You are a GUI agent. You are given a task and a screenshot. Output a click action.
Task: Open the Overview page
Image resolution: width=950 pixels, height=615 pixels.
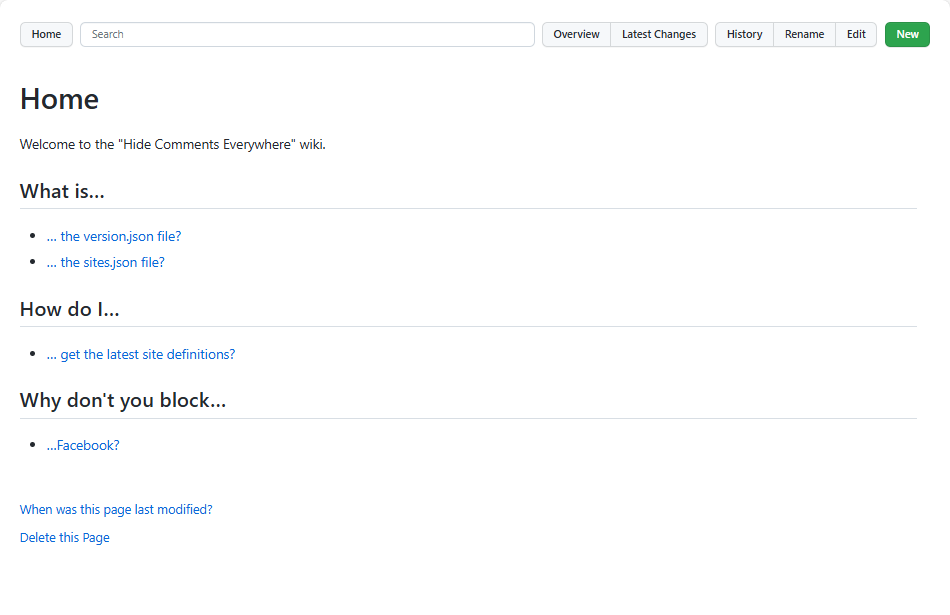click(x=576, y=34)
